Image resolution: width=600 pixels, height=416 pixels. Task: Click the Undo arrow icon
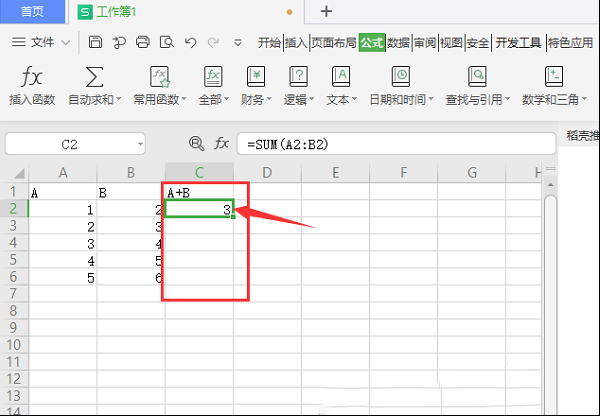coord(190,42)
